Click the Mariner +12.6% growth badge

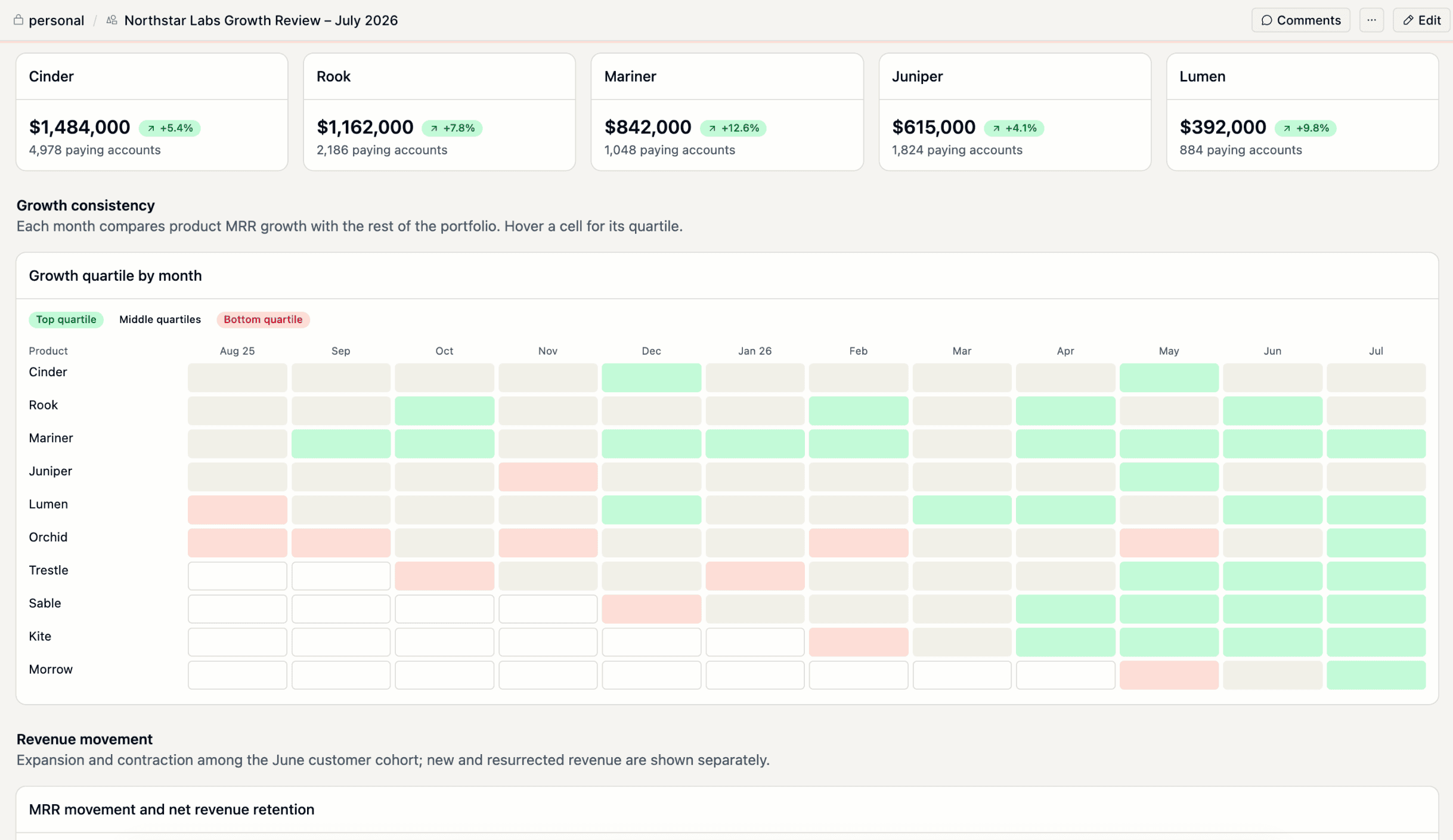click(733, 128)
